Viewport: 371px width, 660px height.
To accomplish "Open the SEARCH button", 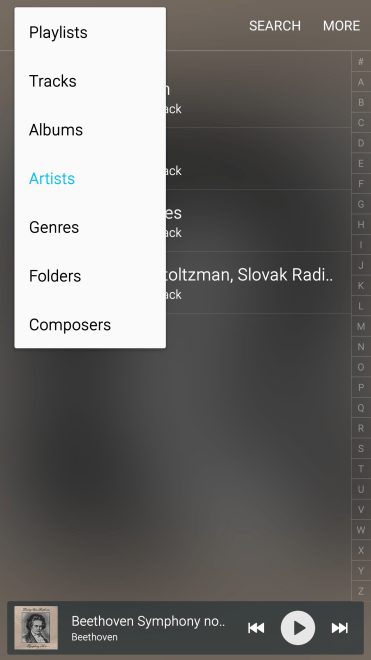I will pos(275,26).
